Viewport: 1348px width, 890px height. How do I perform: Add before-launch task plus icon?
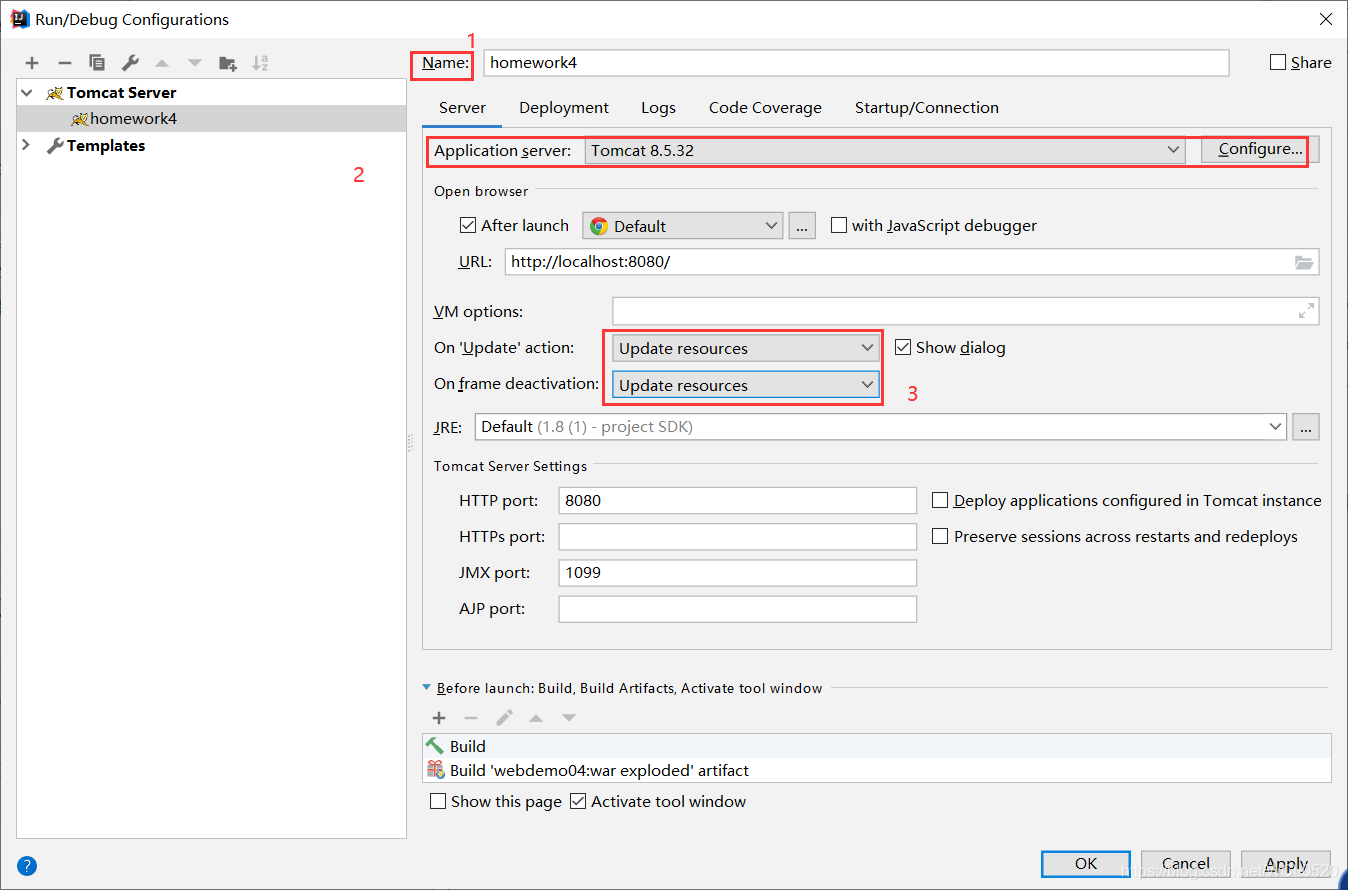(439, 718)
